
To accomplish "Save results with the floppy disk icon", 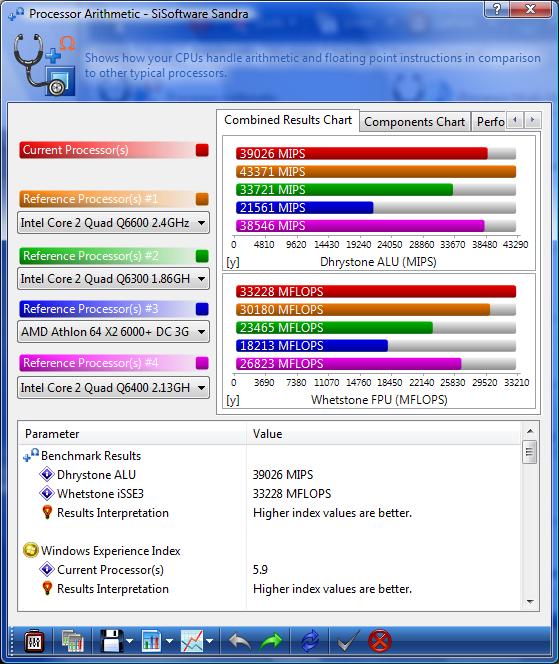I will pyautogui.click(x=111, y=641).
